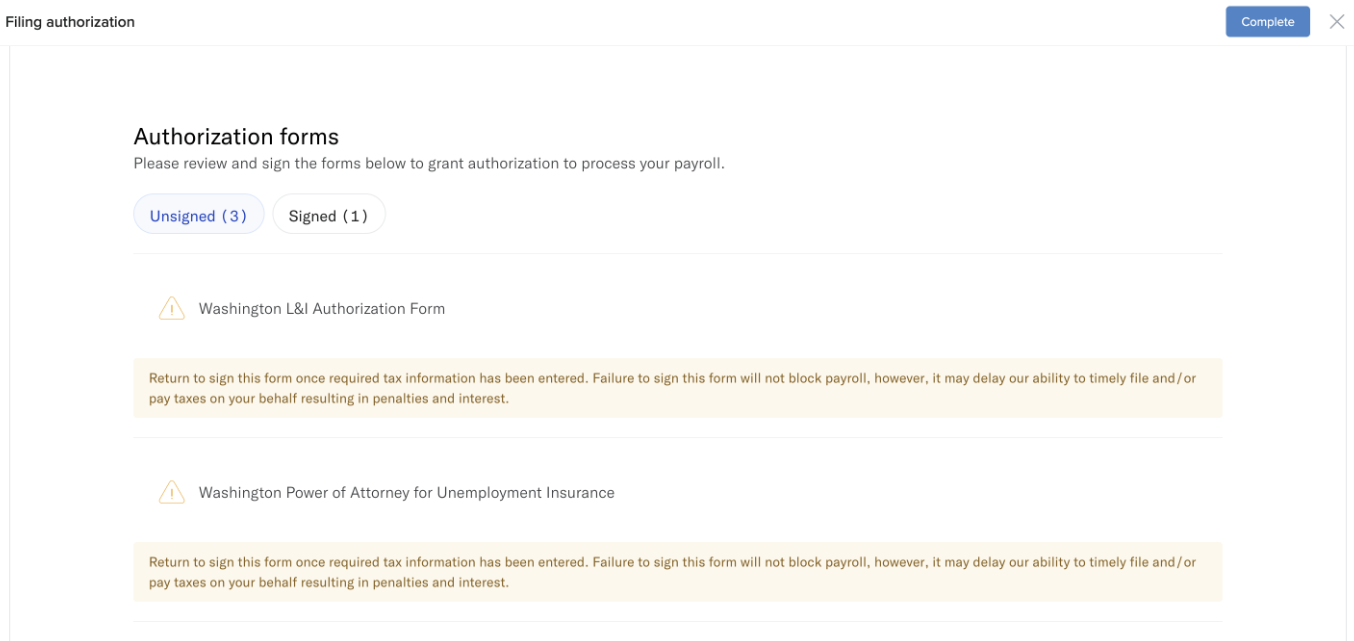Click the Filing authorization window title
The width and height of the screenshot is (1354, 641).
click(x=70, y=22)
